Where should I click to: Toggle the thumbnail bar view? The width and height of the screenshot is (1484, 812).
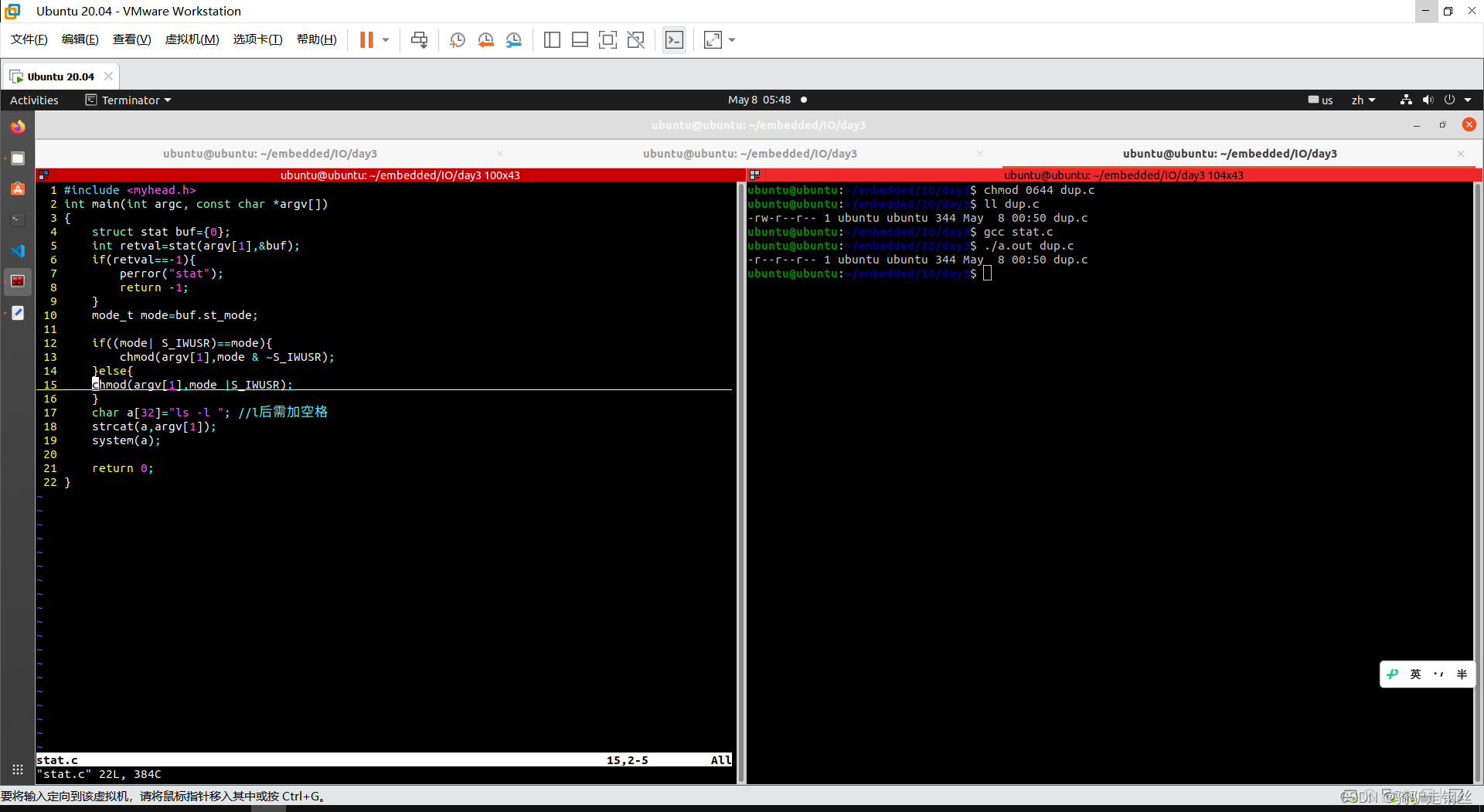coord(580,40)
